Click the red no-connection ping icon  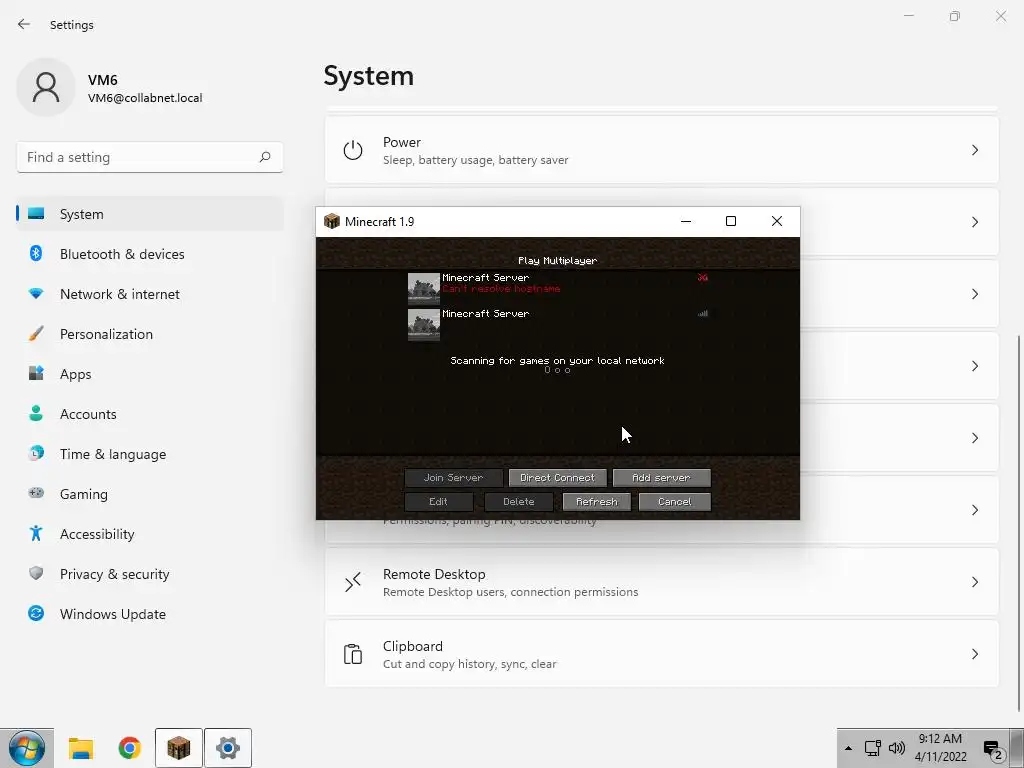click(x=702, y=278)
